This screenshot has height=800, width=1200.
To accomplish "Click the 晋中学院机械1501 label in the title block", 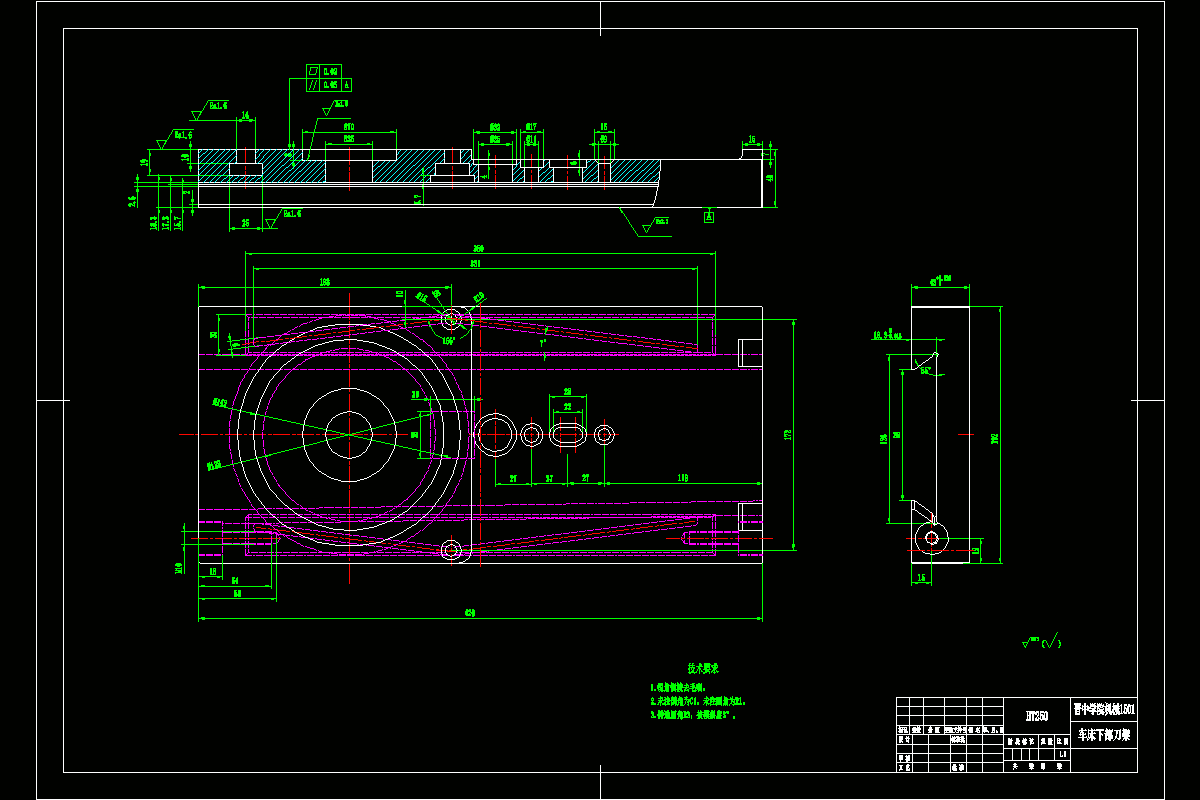I will pyautogui.click(x=1104, y=709).
